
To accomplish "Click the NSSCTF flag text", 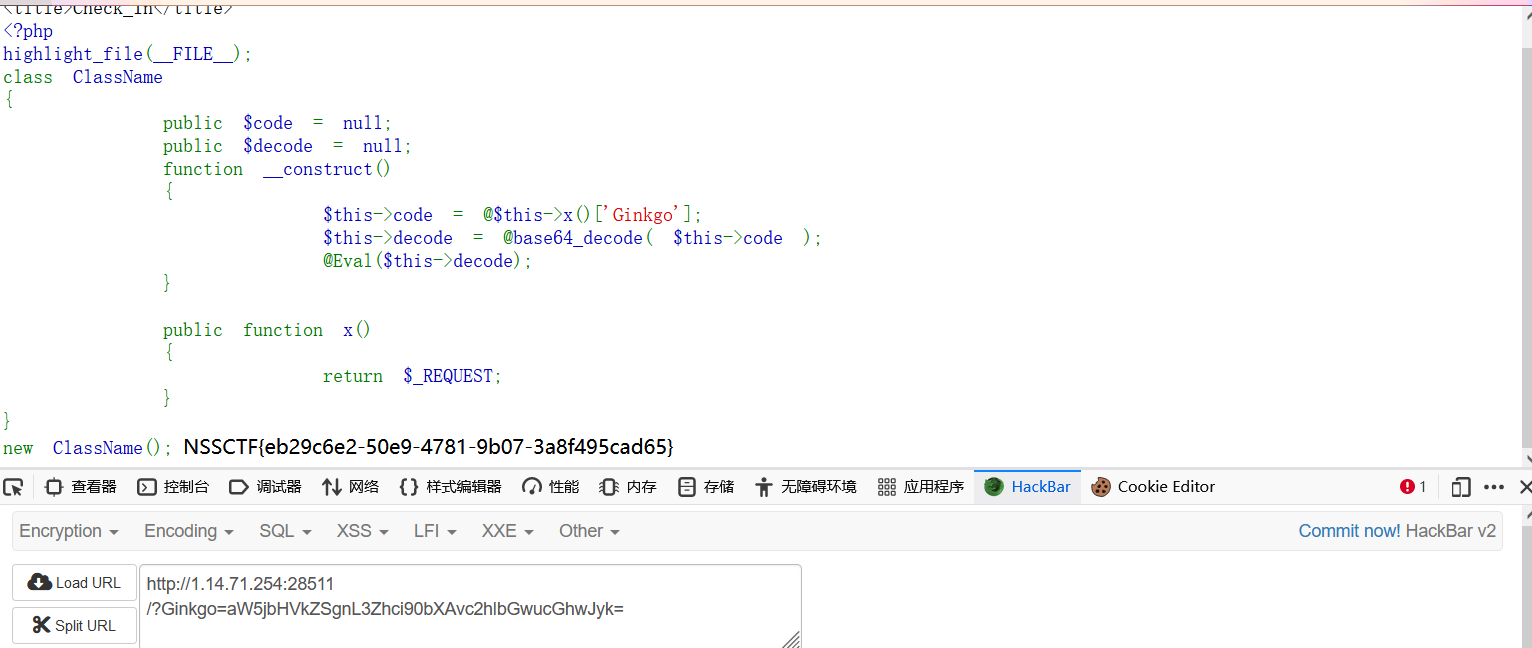I will [x=429, y=447].
